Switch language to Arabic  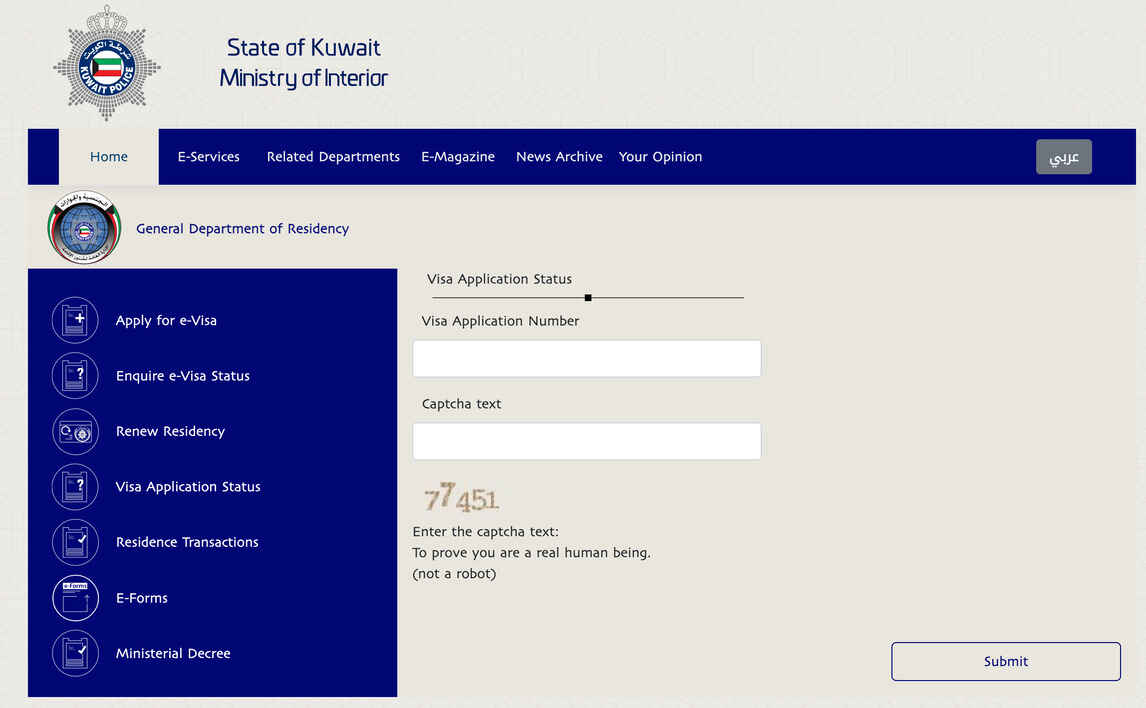1063,156
